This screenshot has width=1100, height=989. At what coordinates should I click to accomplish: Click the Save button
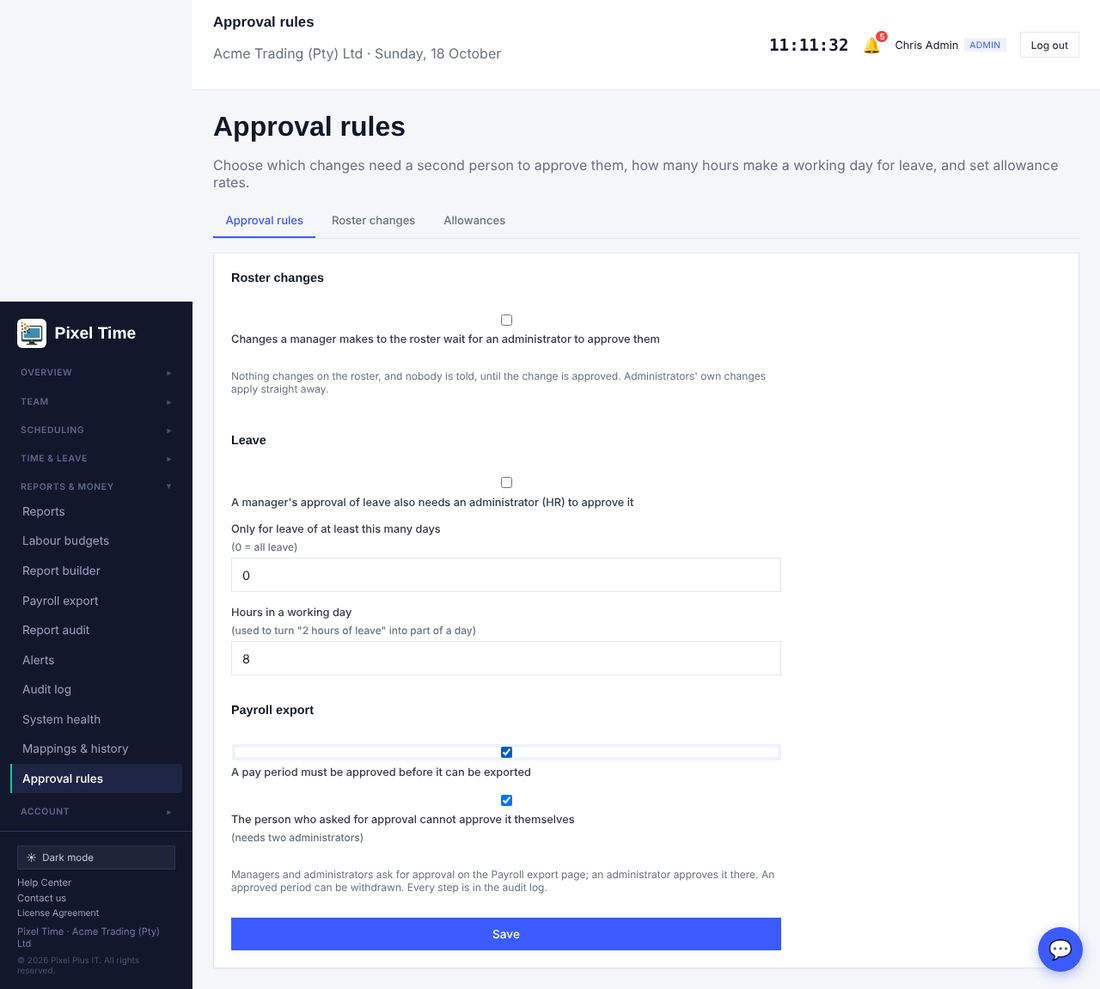point(506,934)
